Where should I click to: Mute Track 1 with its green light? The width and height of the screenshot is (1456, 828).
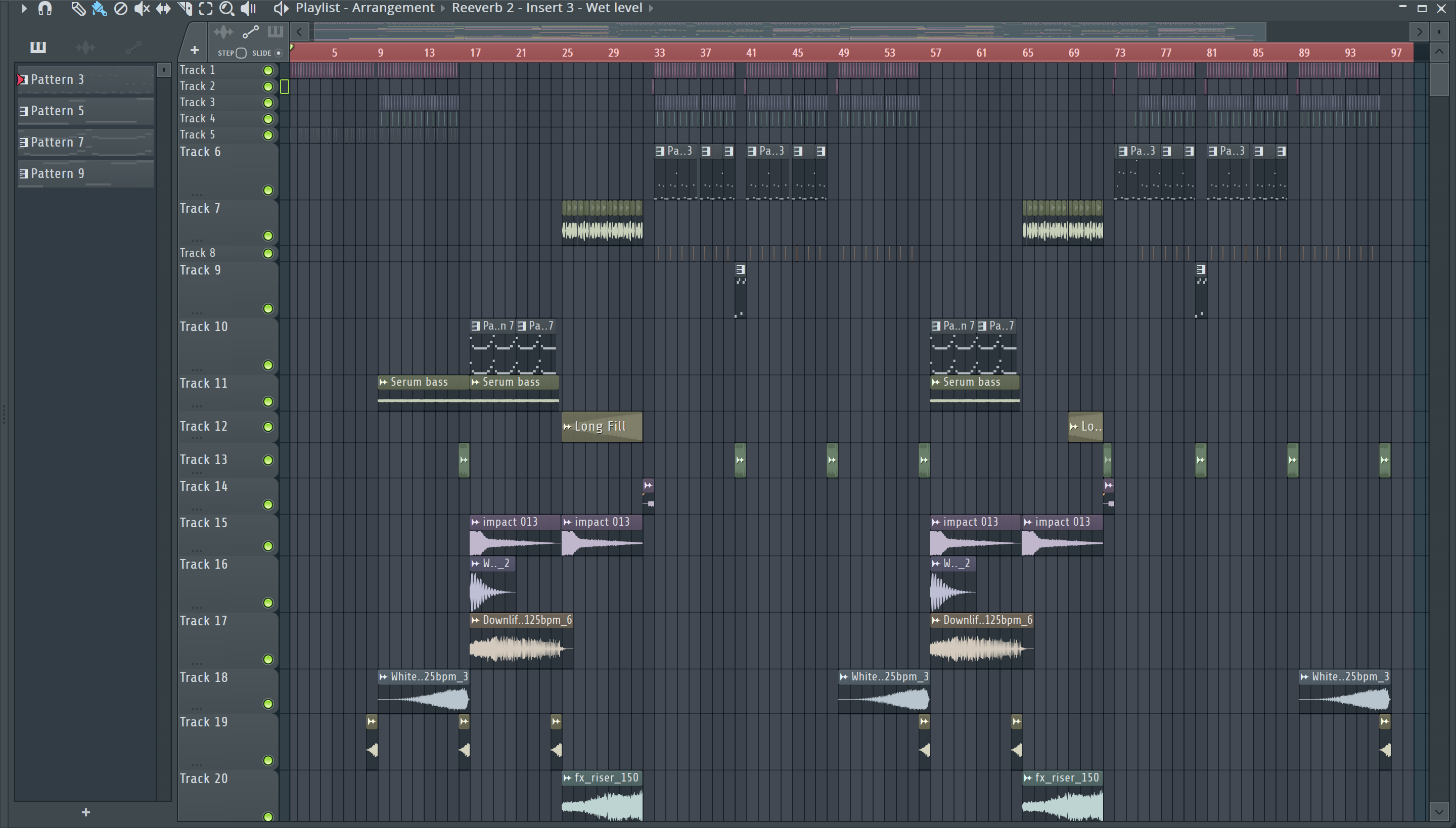coord(268,71)
